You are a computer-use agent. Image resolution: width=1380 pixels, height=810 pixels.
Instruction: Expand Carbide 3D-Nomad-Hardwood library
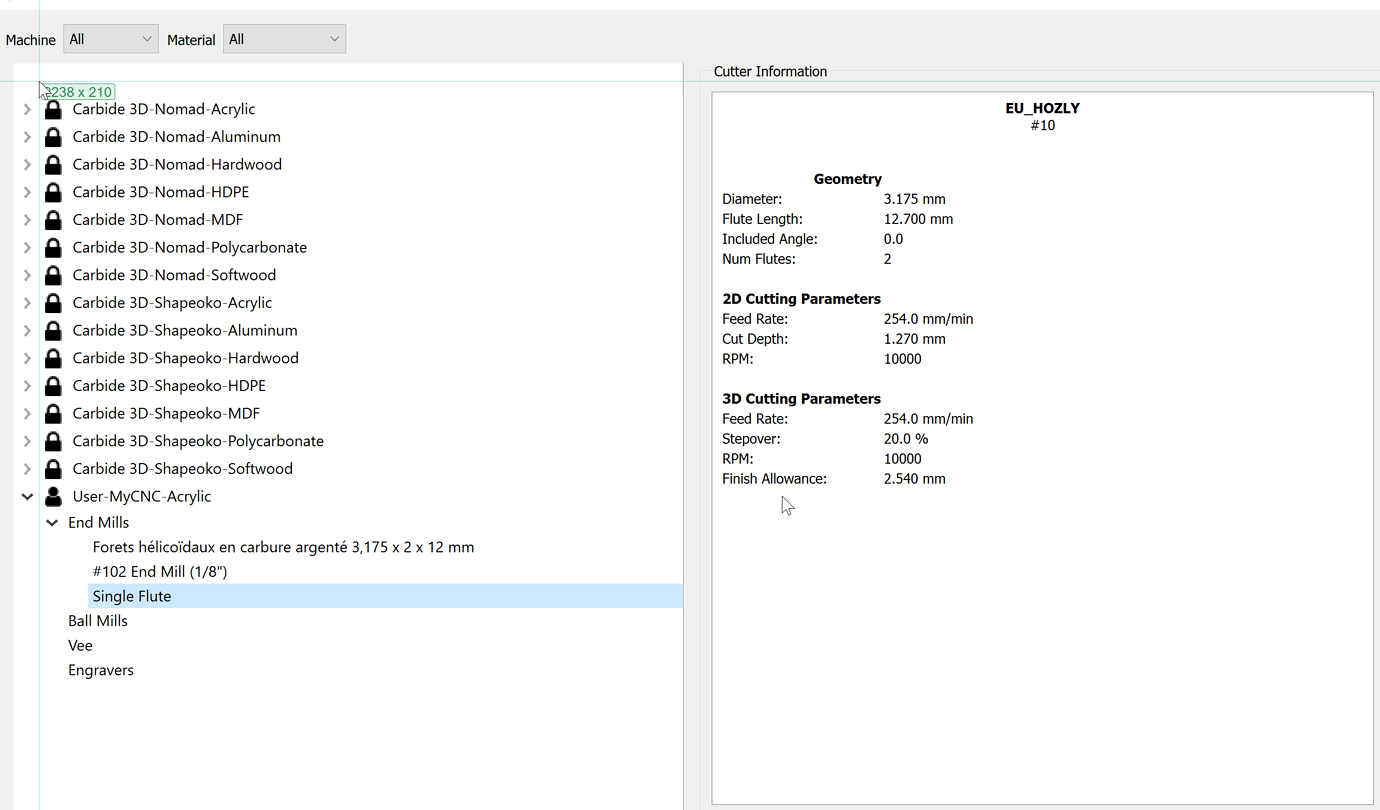click(x=27, y=164)
